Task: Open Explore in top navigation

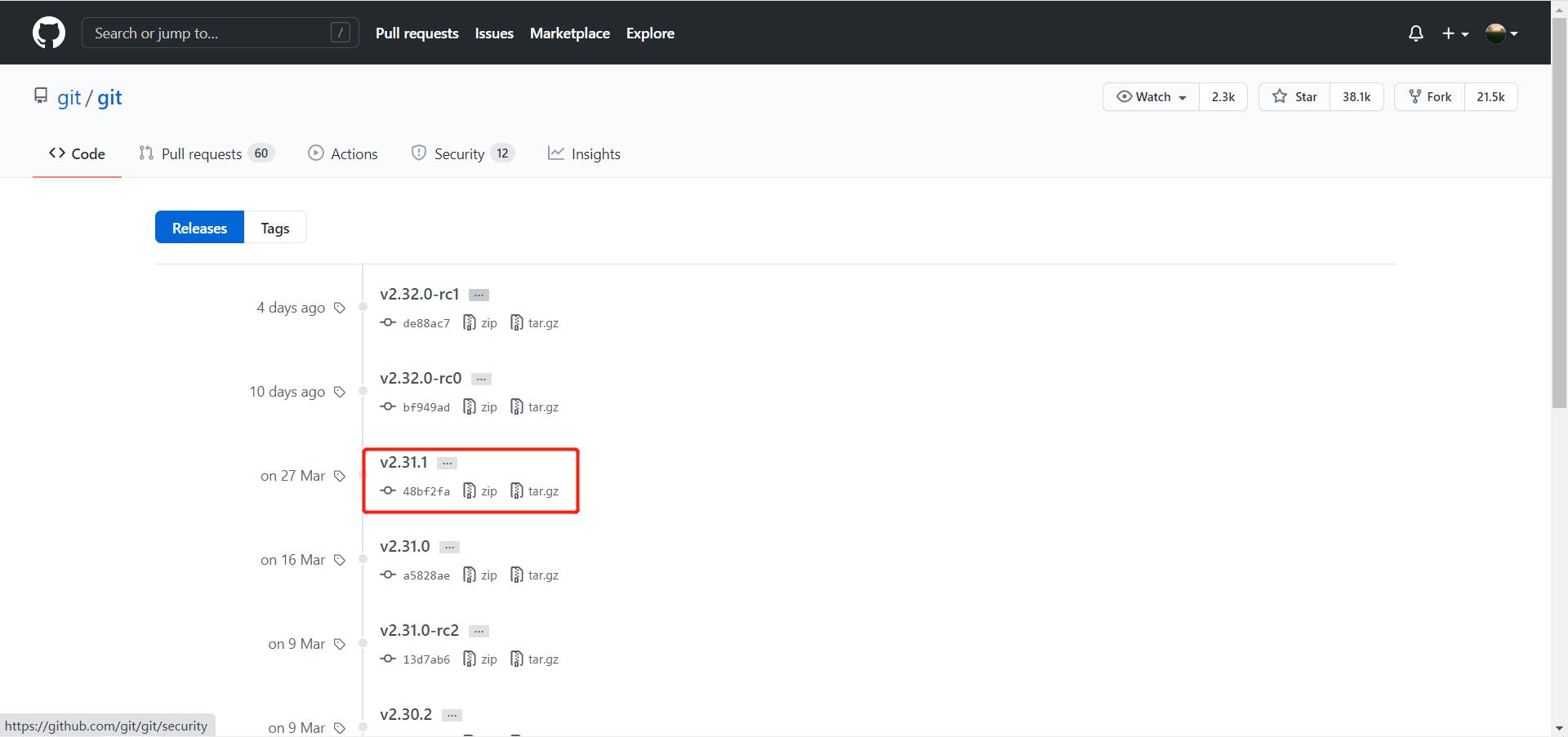Action: [650, 33]
